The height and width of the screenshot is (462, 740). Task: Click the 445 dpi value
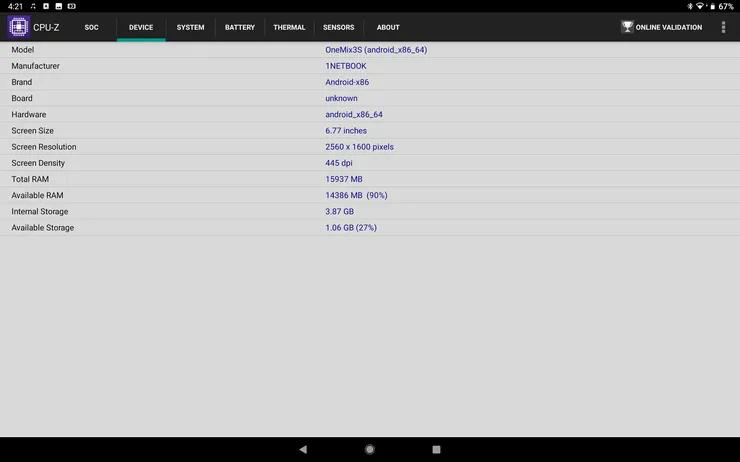click(x=338, y=163)
